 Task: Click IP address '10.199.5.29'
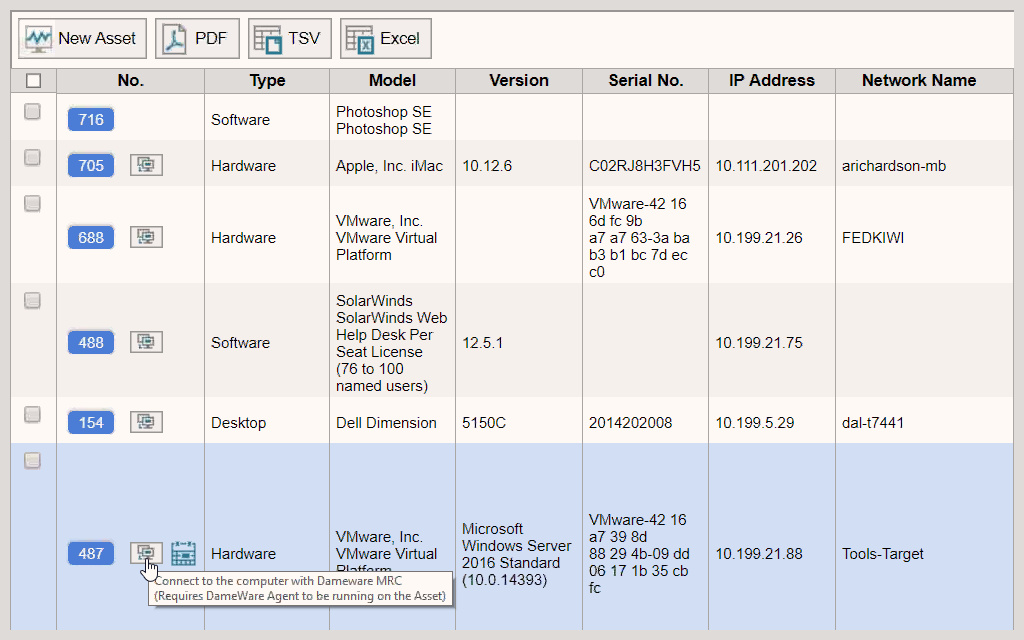coord(755,423)
